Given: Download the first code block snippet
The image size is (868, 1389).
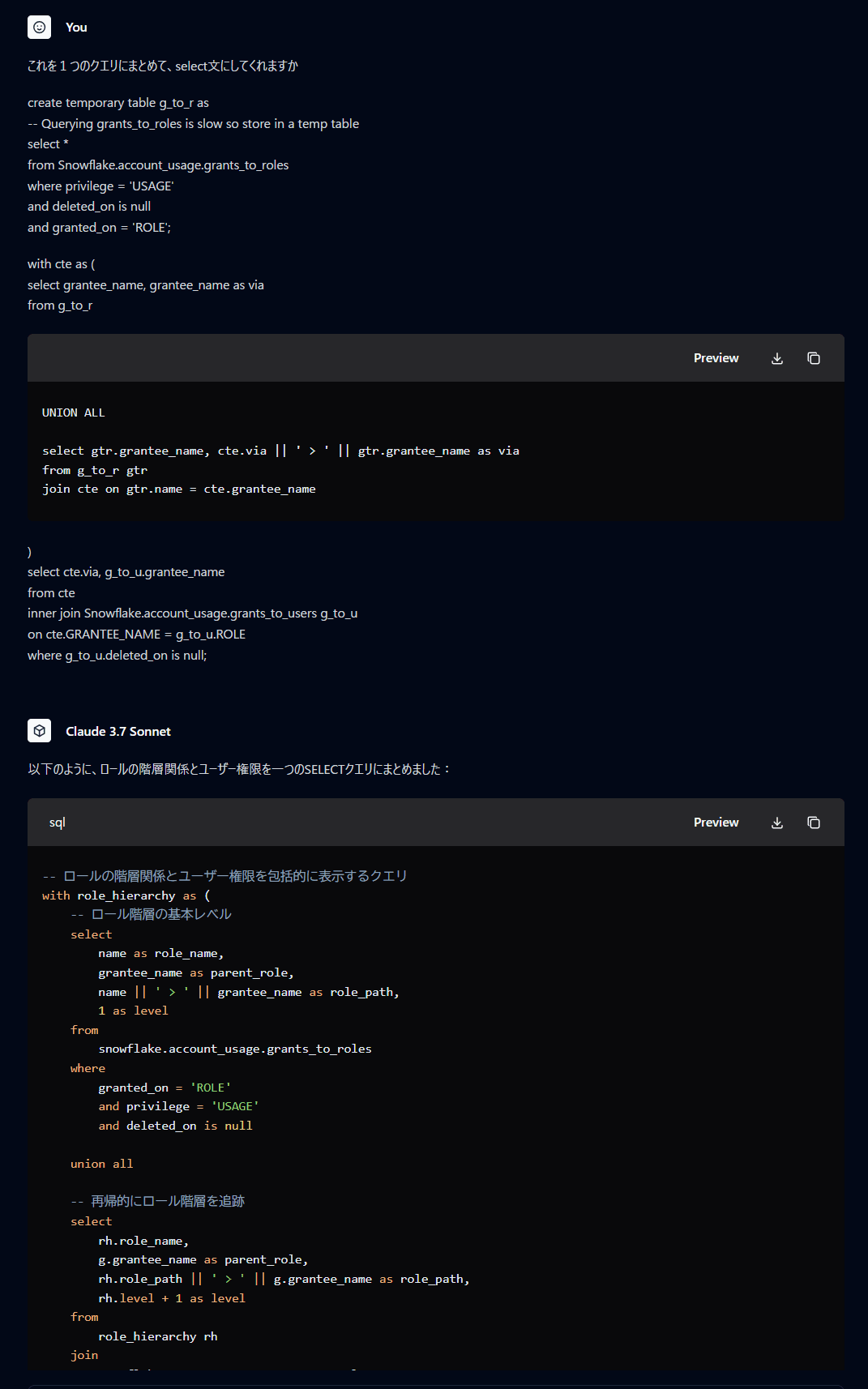Looking at the screenshot, I should [777, 358].
